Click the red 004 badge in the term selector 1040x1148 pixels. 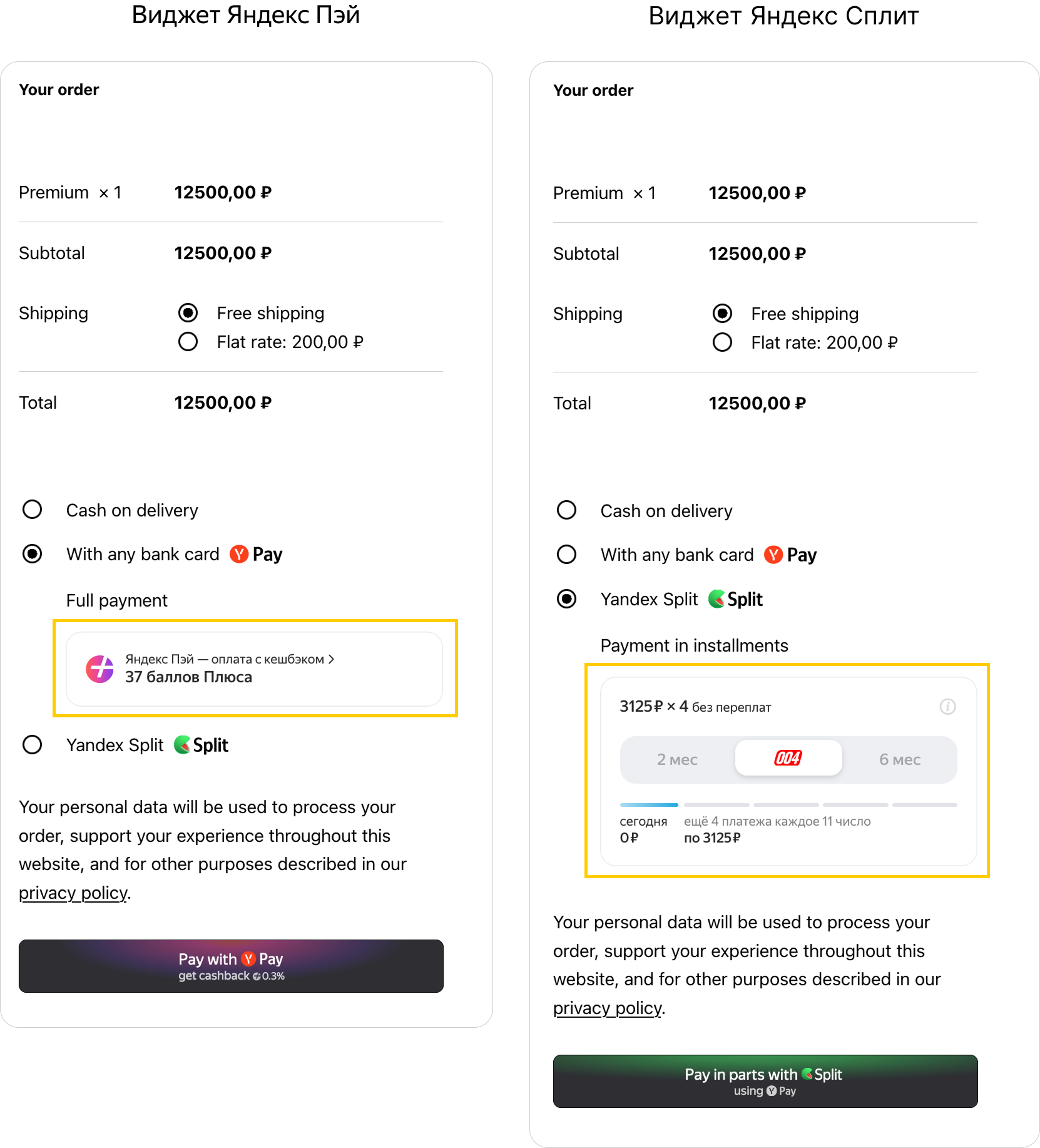(x=788, y=758)
